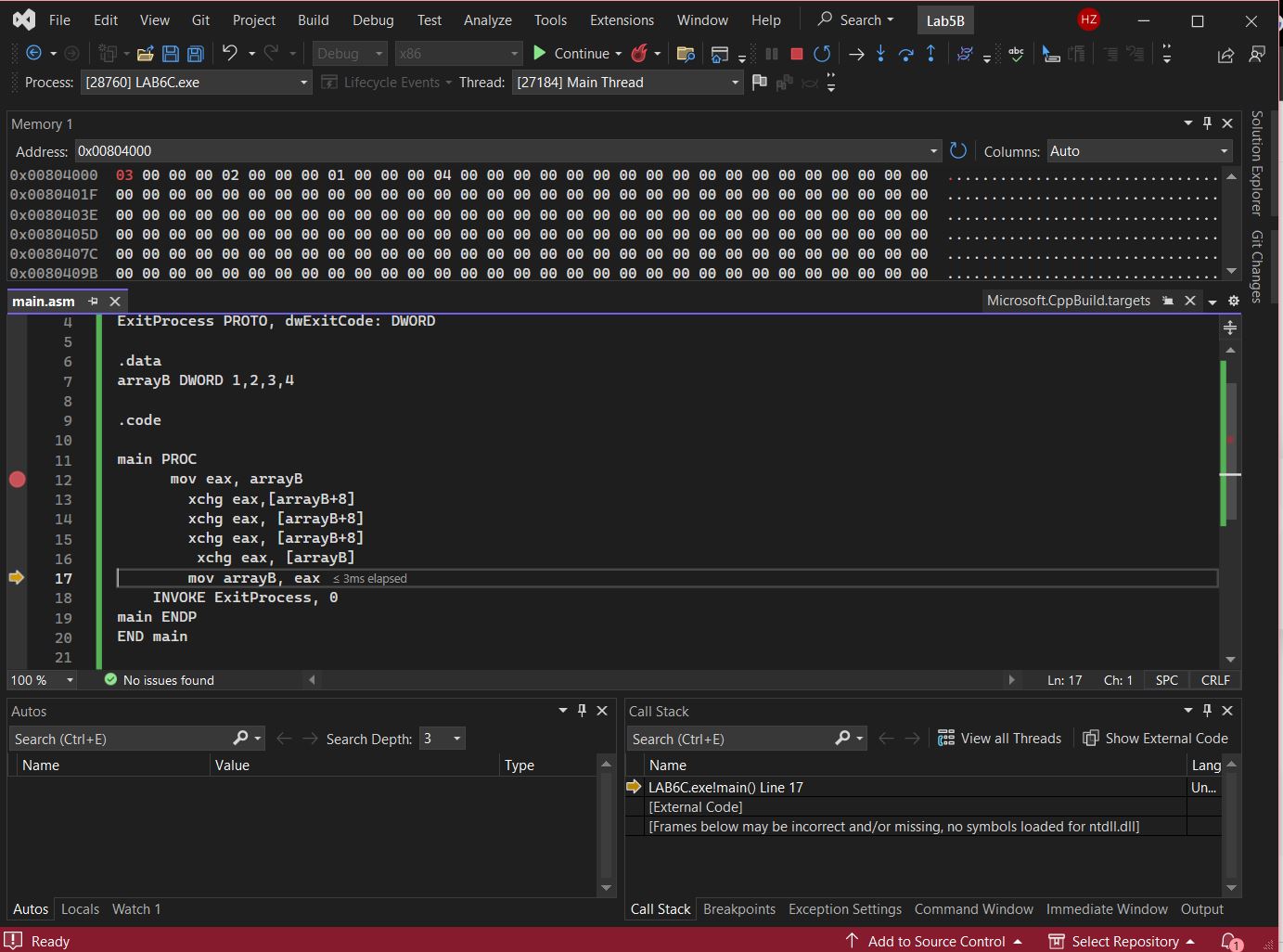Click the Step Out arrow icon
The image size is (1283, 952).
pyautogui.click(x=930, y=54)
